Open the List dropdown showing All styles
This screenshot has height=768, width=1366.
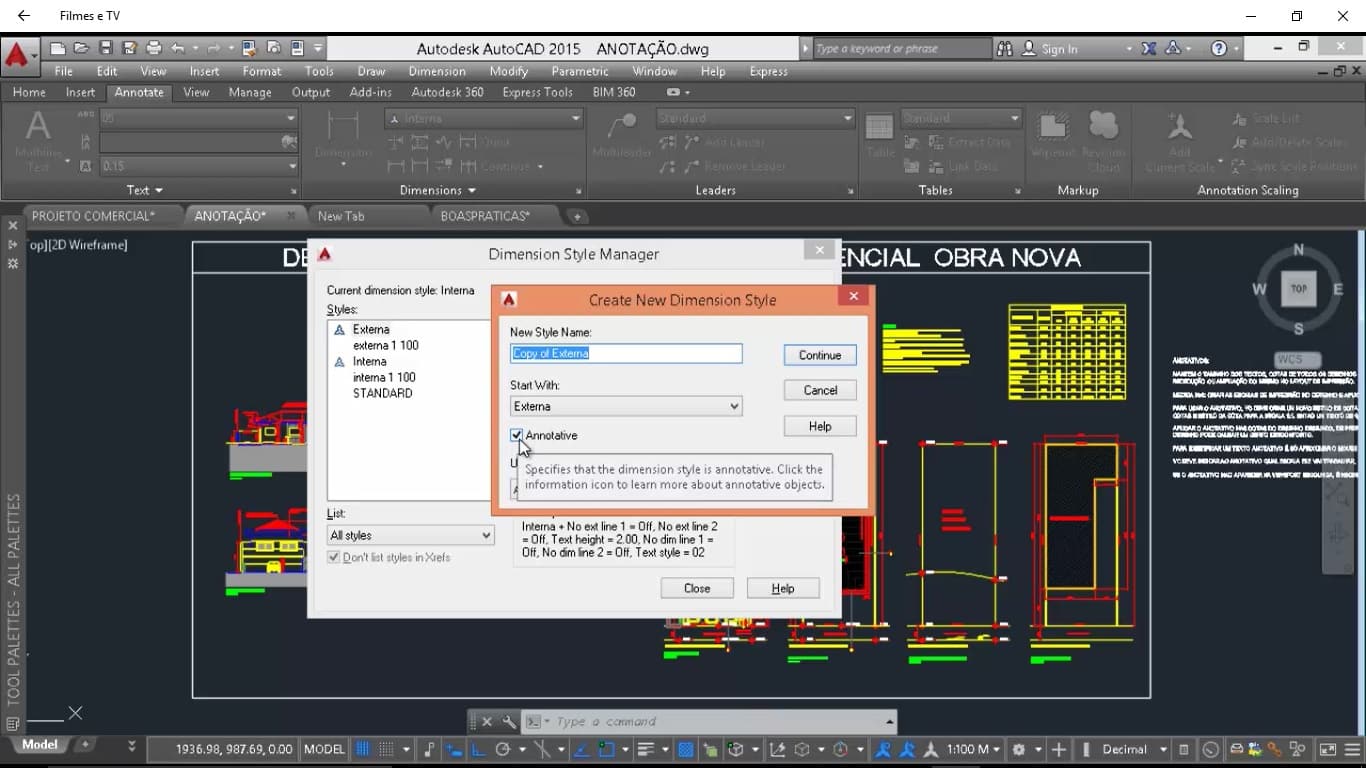[x=411, y=535]
